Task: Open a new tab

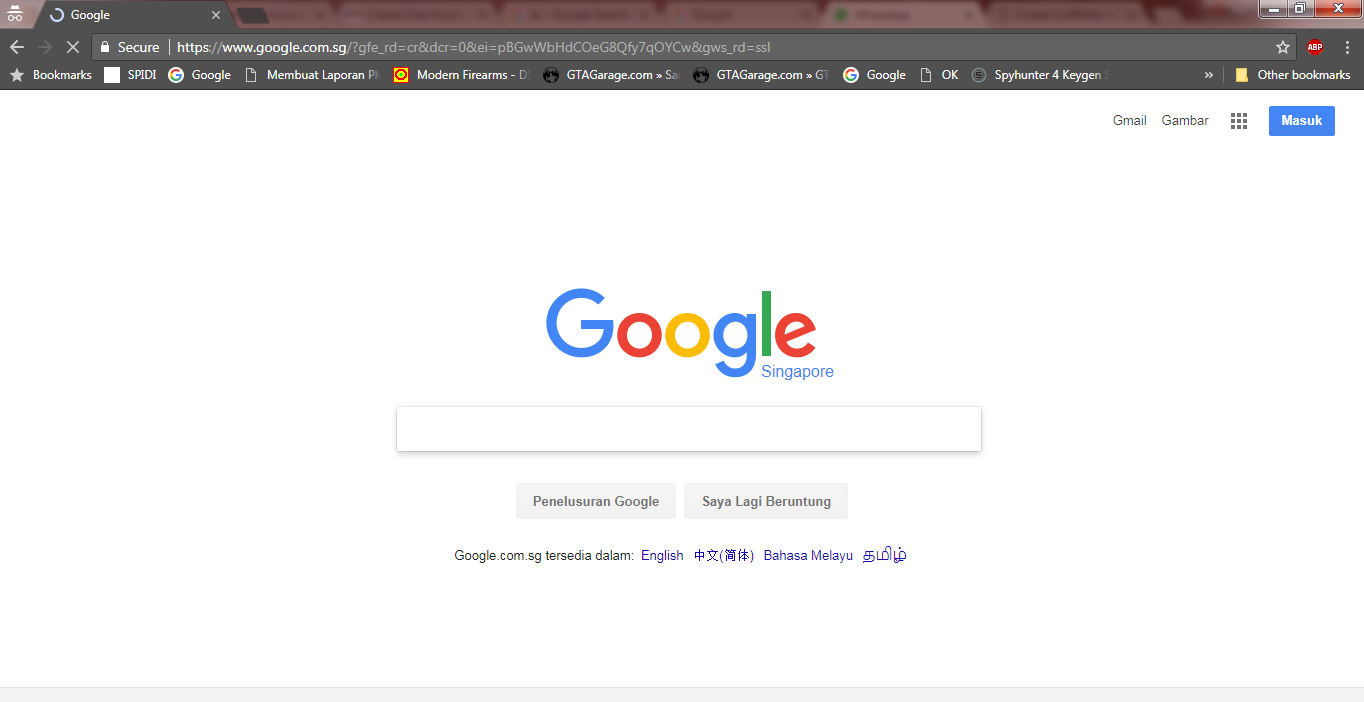Action: click(x=253, y=15)
